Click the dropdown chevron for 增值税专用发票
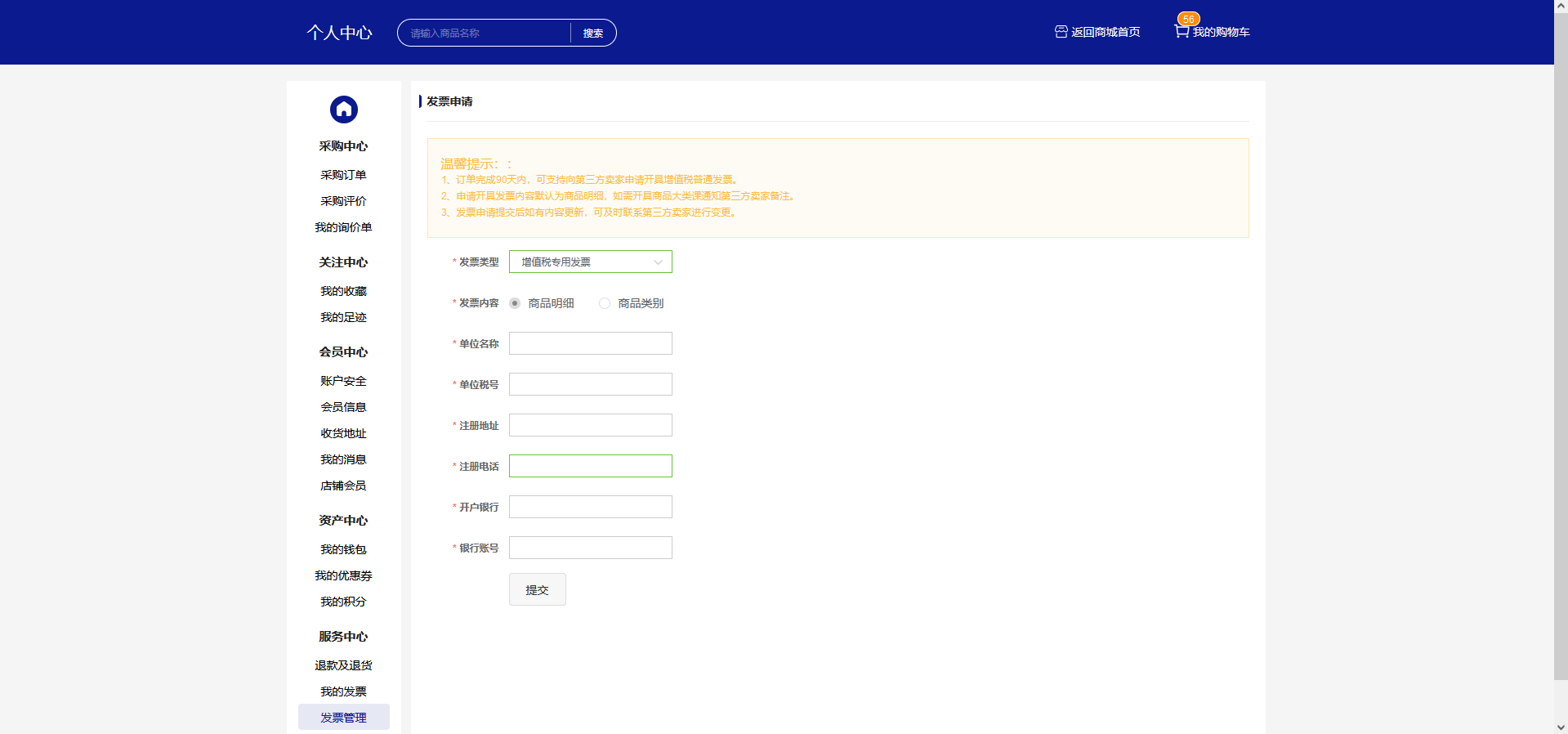 pyautogui.click(x=658, y=262)
